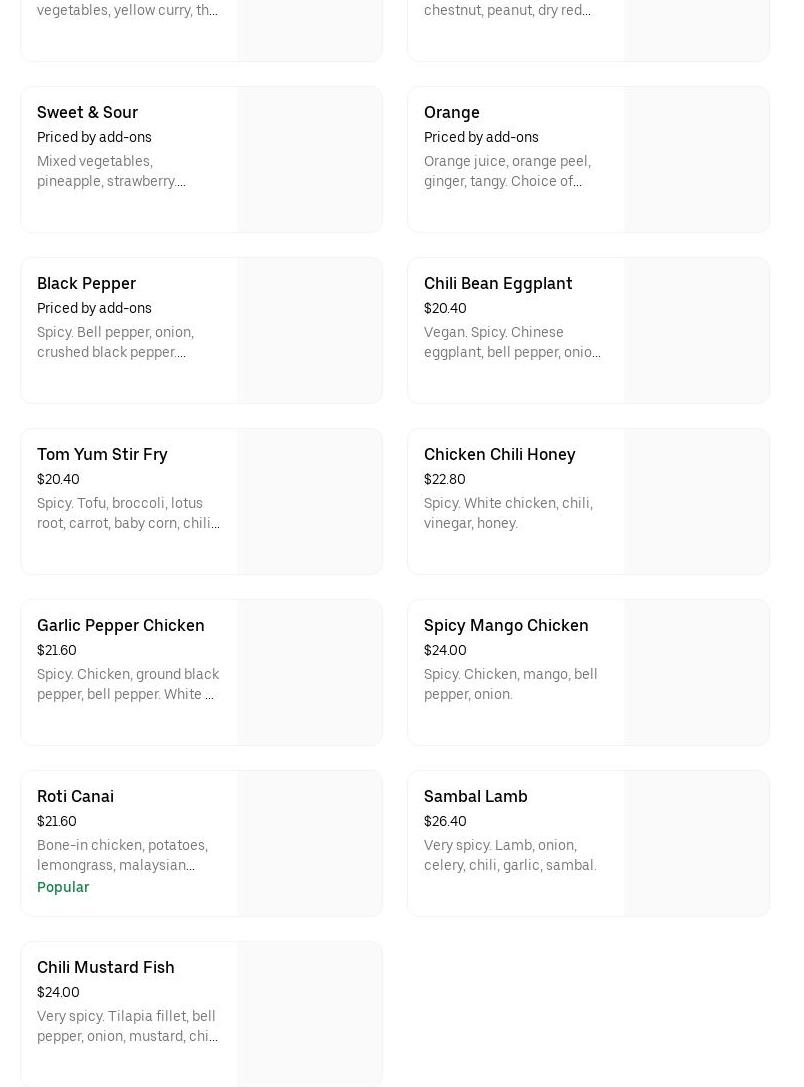Select the Sambal Lamb title
The width and height of the screenshot is (804, 1087).
tap(476, 796)
